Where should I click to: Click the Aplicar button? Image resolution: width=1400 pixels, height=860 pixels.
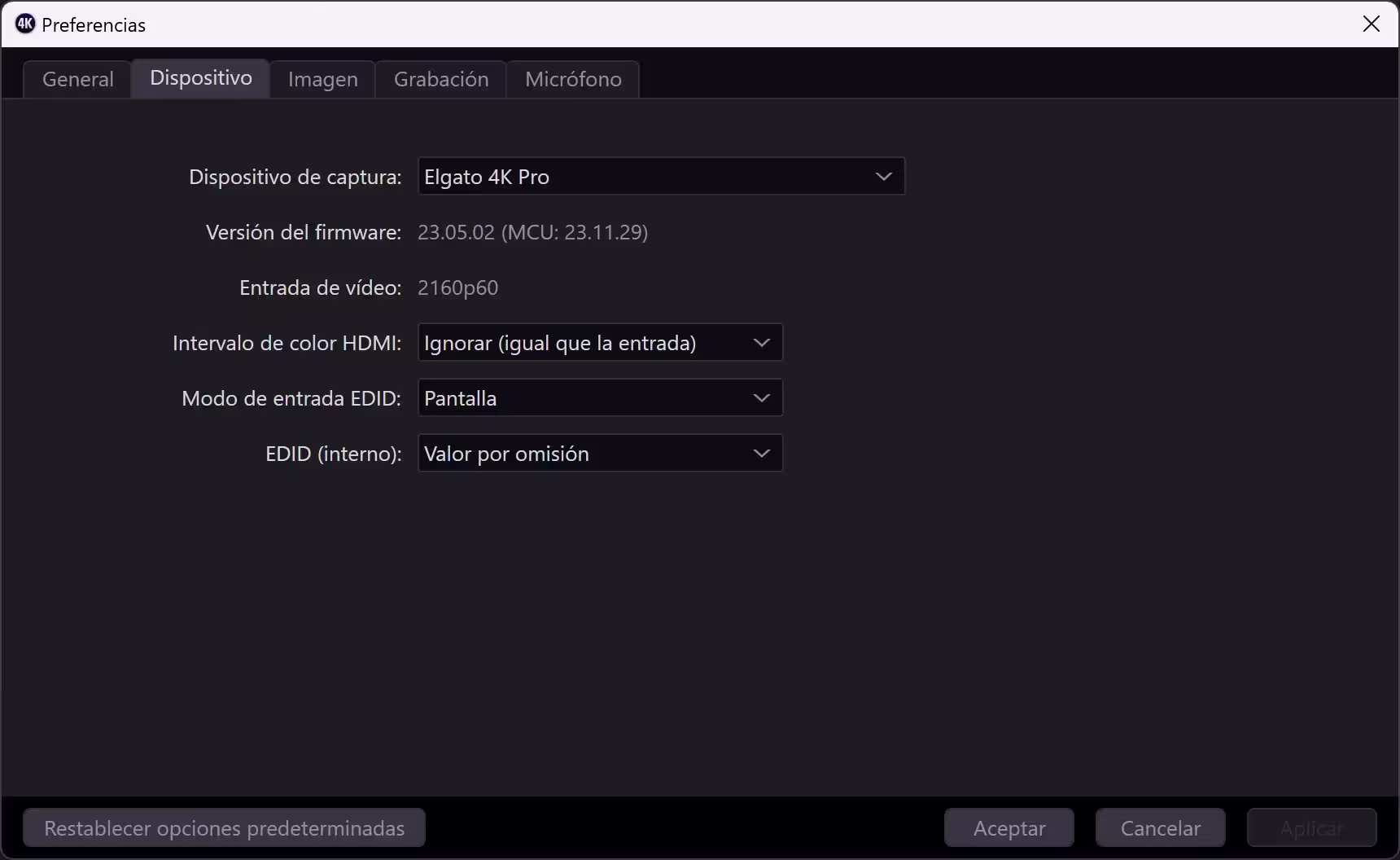pos(1312,828)
